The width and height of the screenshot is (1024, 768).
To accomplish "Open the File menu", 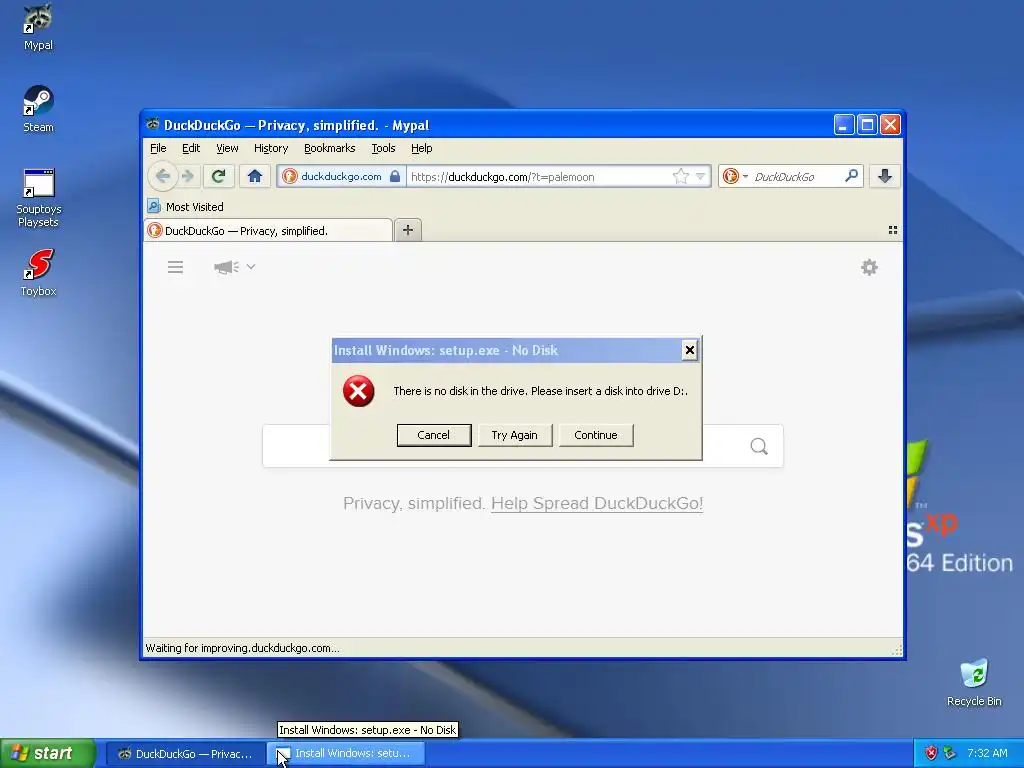I will pyautogui.click(x=158, y=148).
